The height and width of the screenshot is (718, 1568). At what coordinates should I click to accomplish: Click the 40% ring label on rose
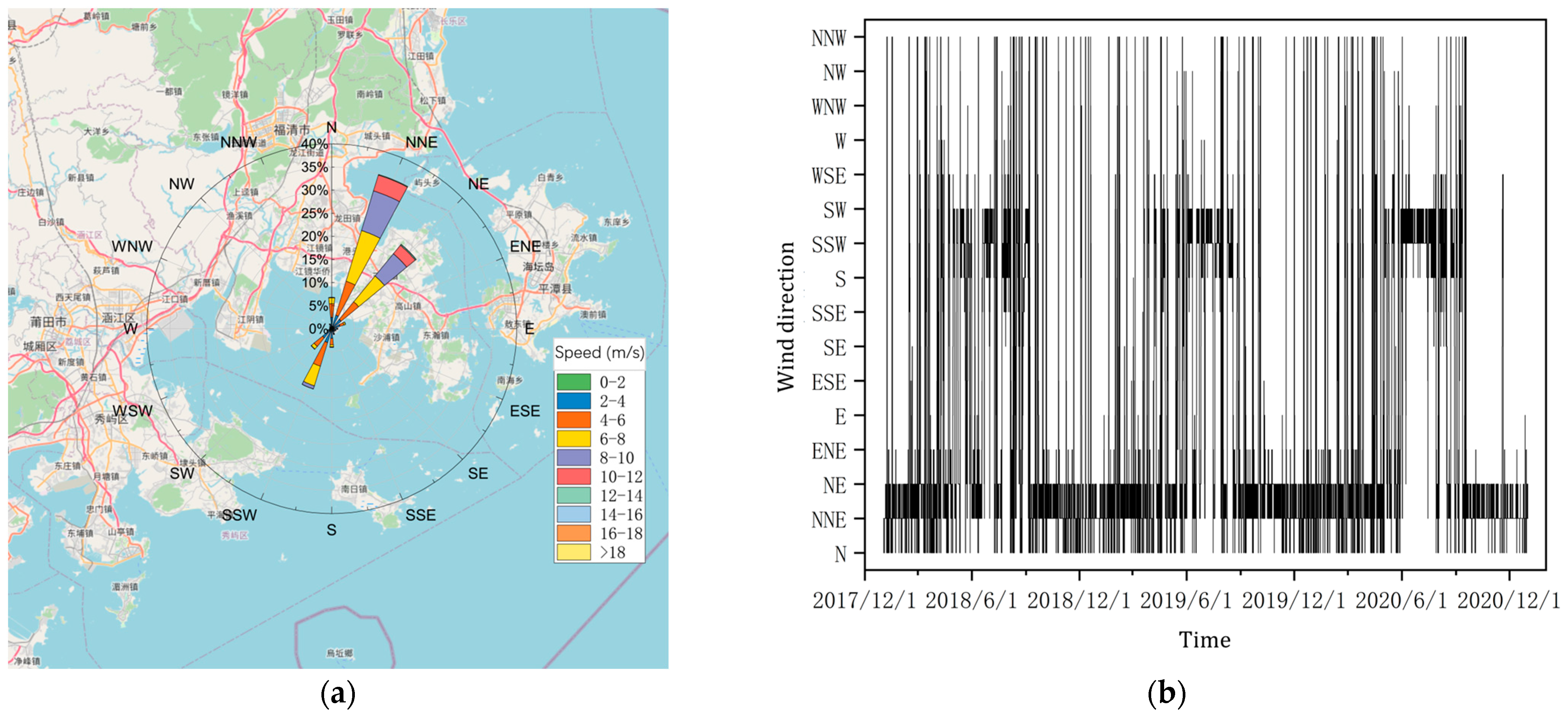coord(314,144)
